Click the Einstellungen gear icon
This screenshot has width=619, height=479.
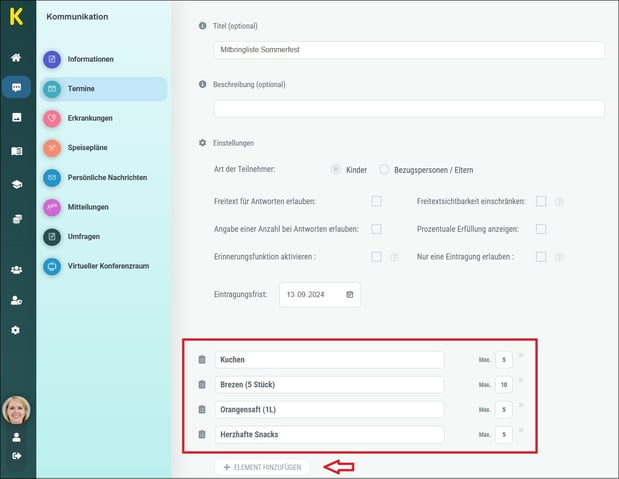pyautogui.click(x=203, y=143)
